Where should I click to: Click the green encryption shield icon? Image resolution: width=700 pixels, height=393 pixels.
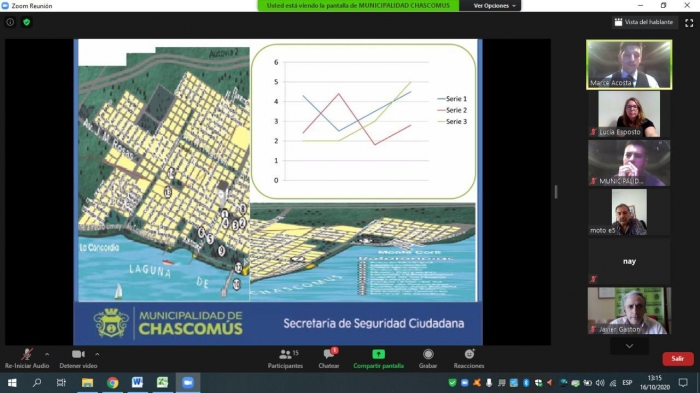click(26, 22)
